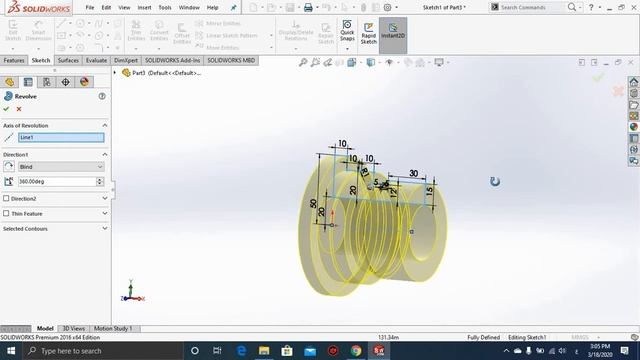
Task: Enable the Thin Feature checkbox
Action: point(6,213)
